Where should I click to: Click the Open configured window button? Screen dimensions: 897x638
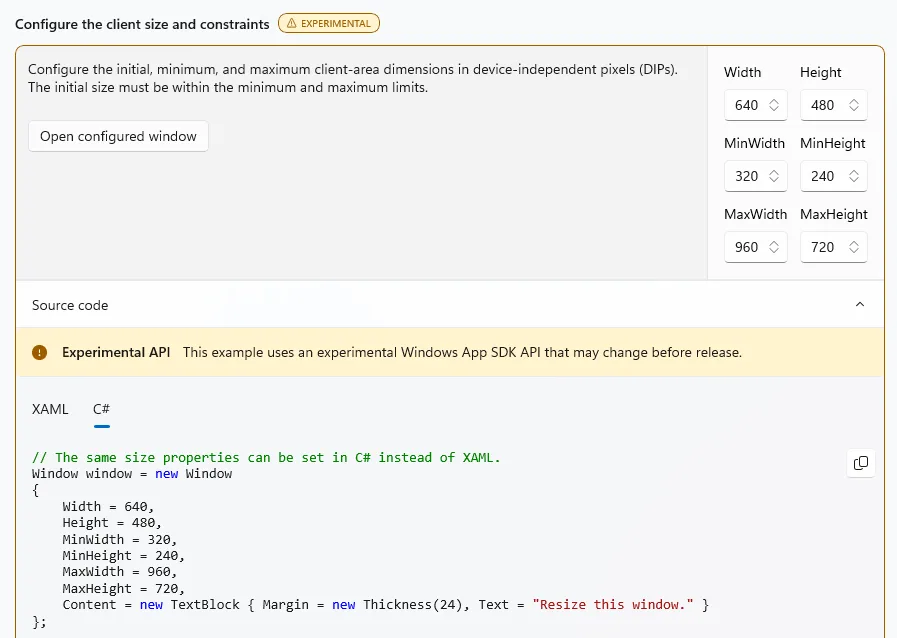tap(118, 136)
